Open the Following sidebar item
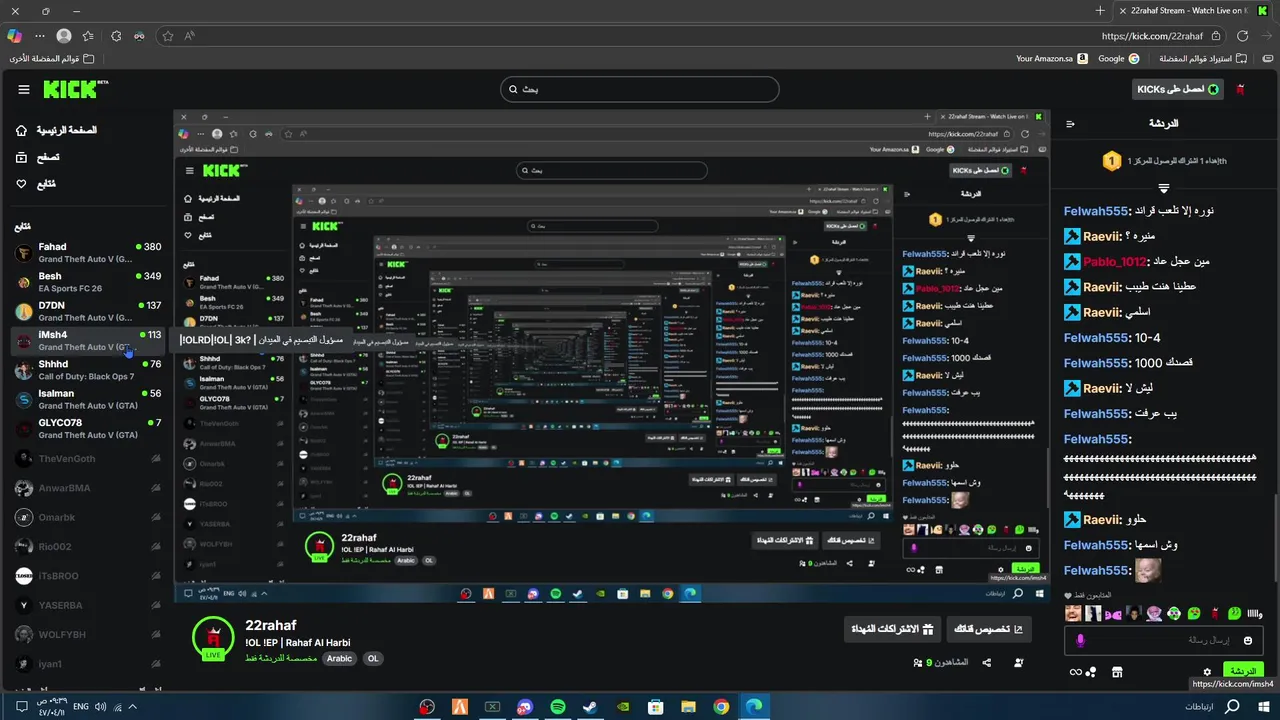The image size is (1280, 720). tap(36, 184)
